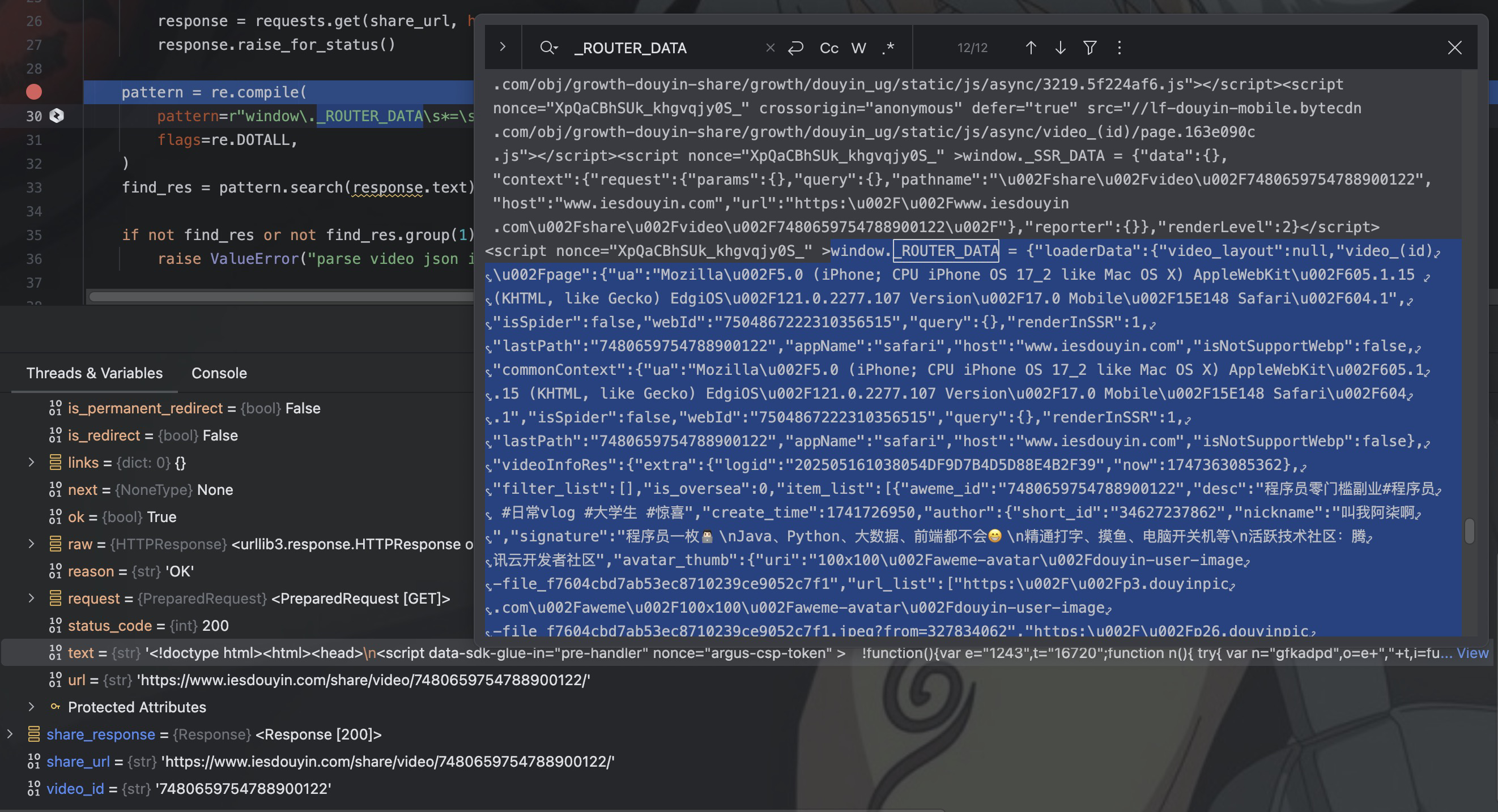
Task: Clear the _ROUTER_DATA search text
Action: coord(771,48)
